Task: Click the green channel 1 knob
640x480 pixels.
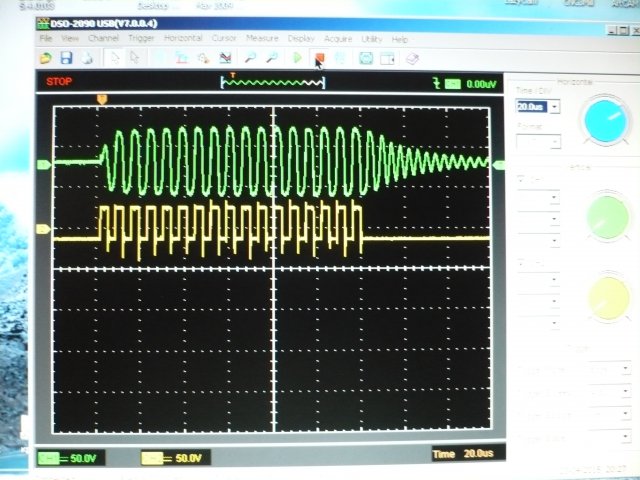Action: 606,214
